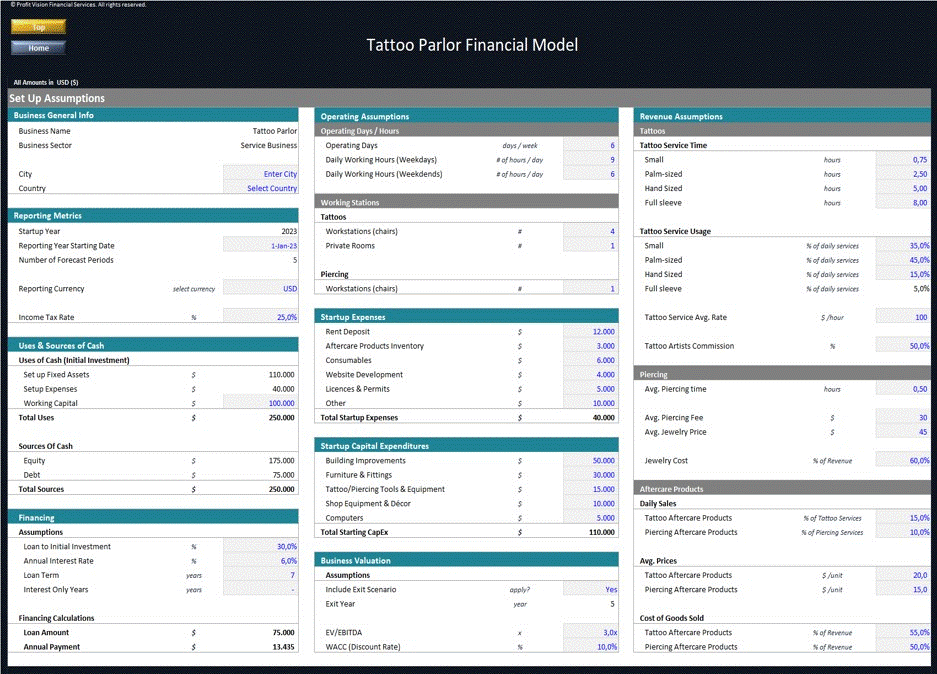Click the Jewelry Cost percentage cell
937x674 pixels.
point(903,460)
